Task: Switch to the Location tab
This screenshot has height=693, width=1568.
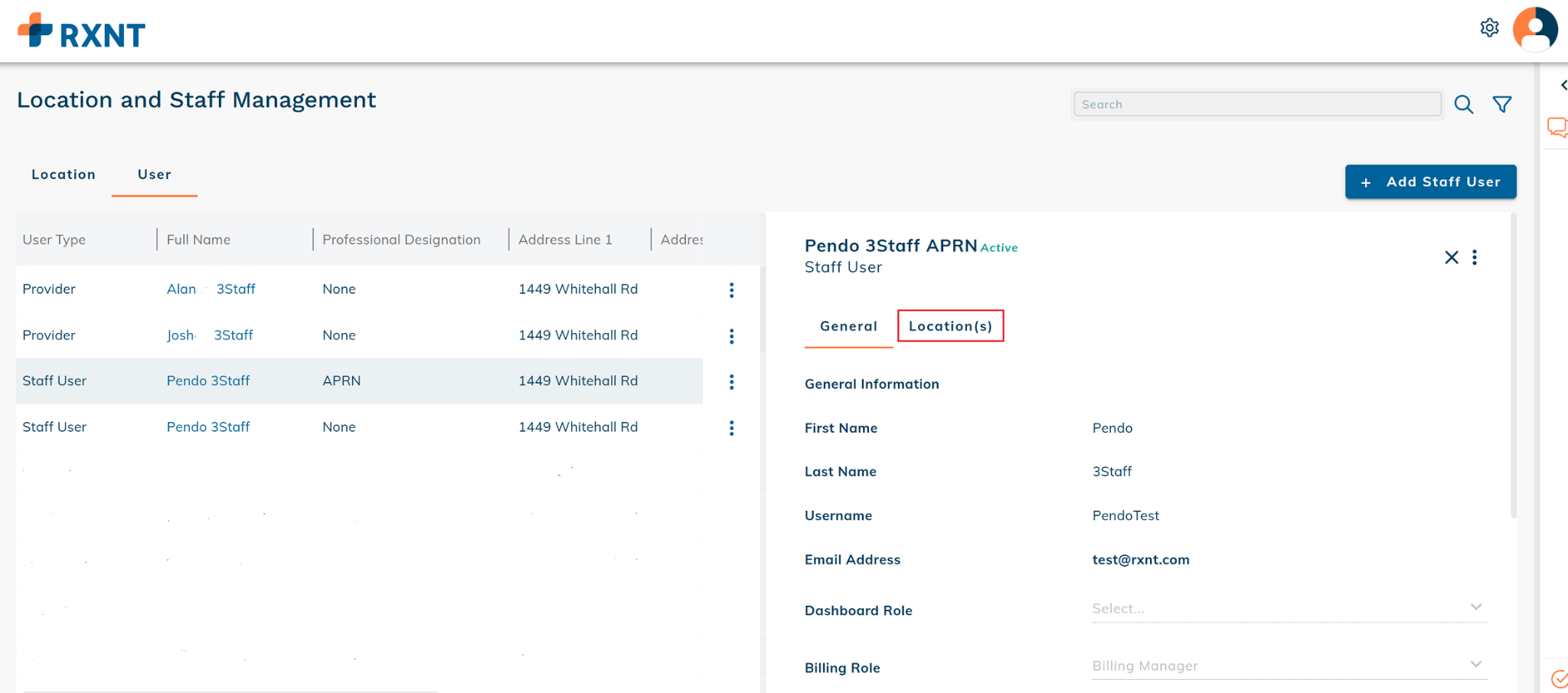Action: [x=64, y=175]
